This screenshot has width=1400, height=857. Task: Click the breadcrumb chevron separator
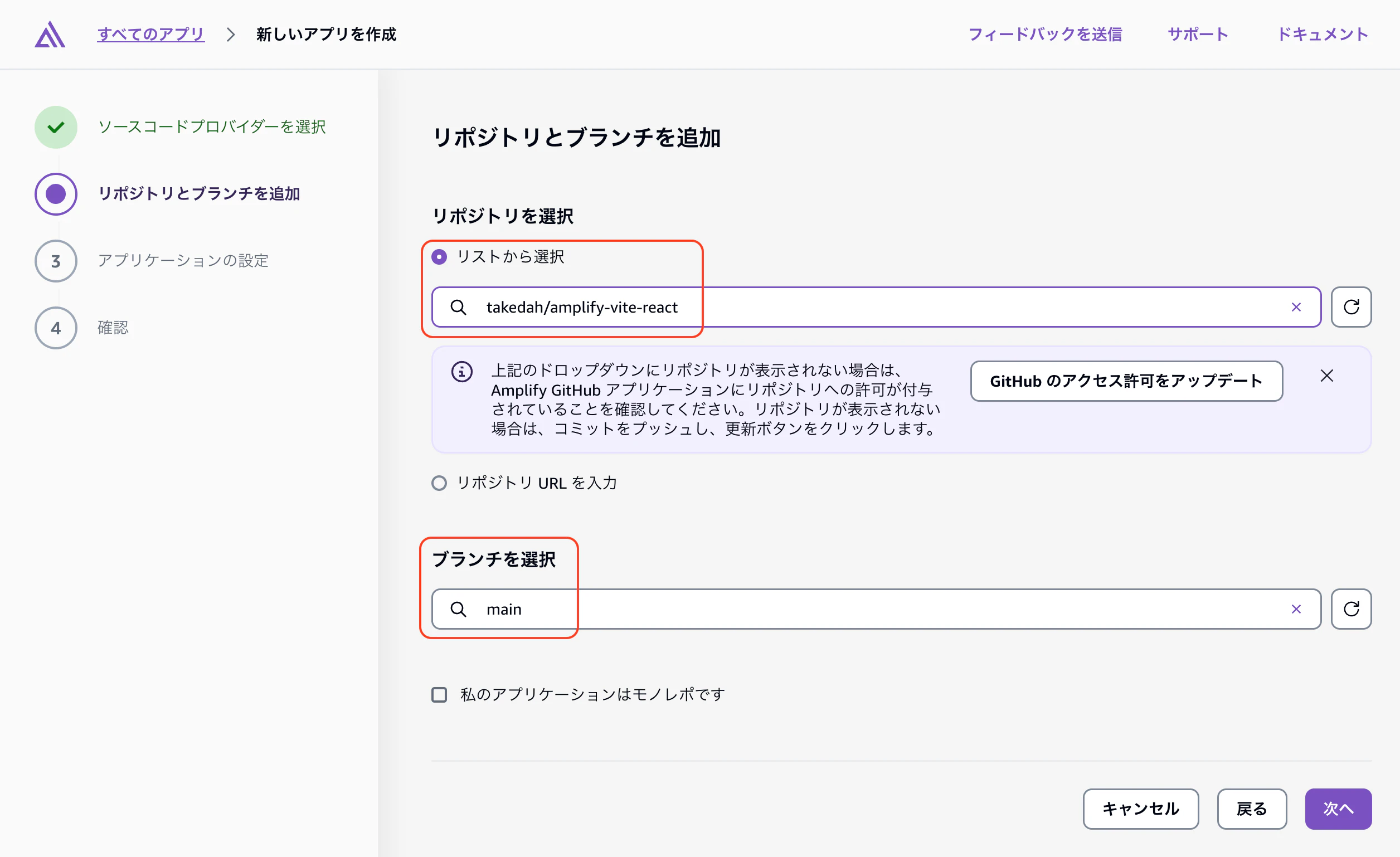pos(230,35)
